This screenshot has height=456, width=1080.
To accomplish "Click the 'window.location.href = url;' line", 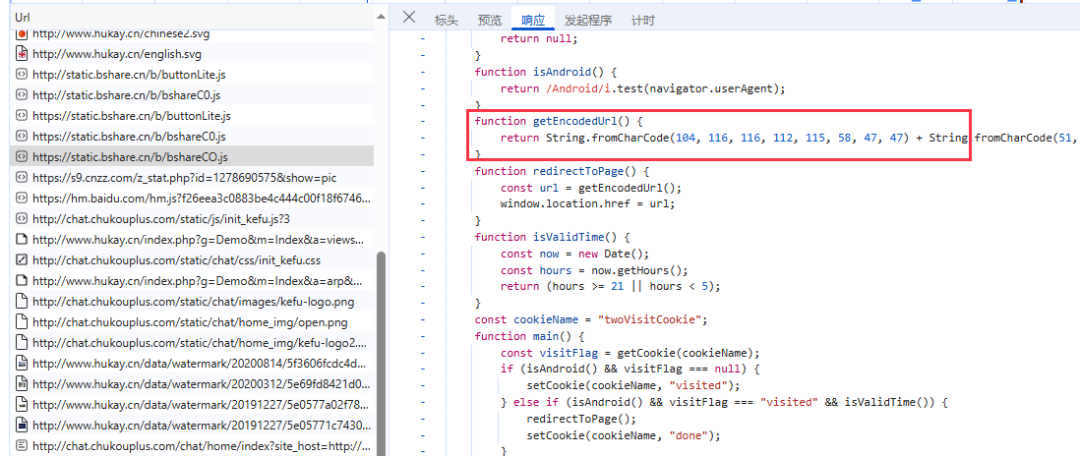I will (x=588, y=204).
